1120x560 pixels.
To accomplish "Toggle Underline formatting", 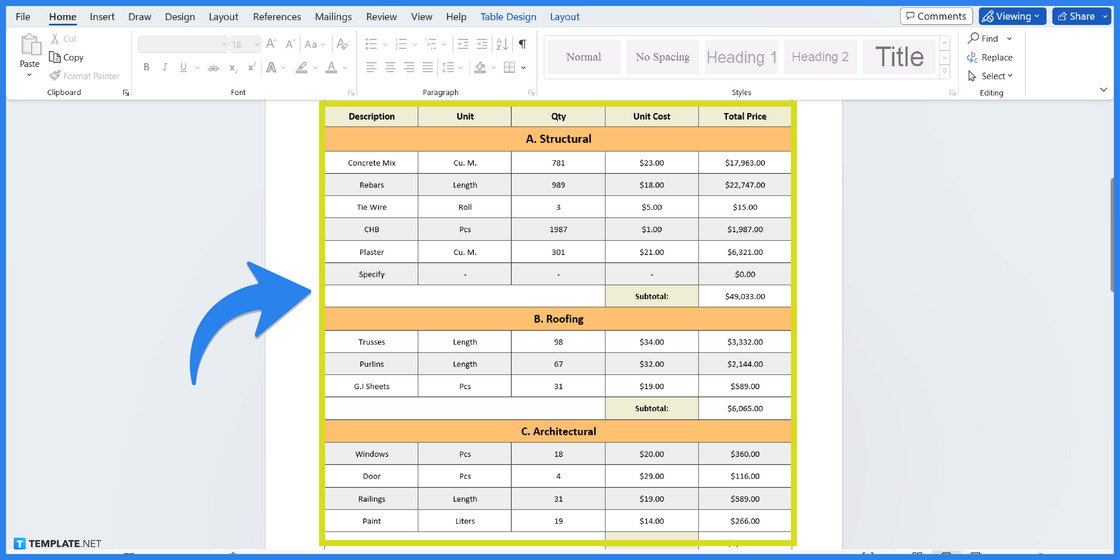I will click(x=184, y=67).
